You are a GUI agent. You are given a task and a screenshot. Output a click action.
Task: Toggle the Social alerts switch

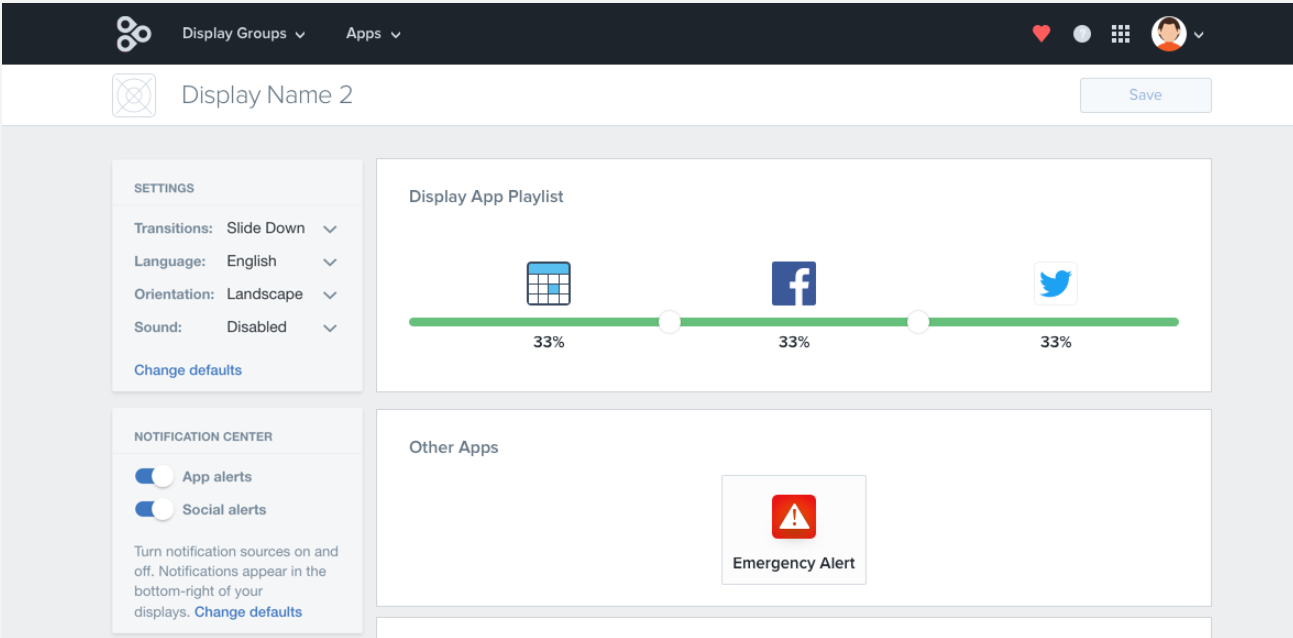click(154, 509)
